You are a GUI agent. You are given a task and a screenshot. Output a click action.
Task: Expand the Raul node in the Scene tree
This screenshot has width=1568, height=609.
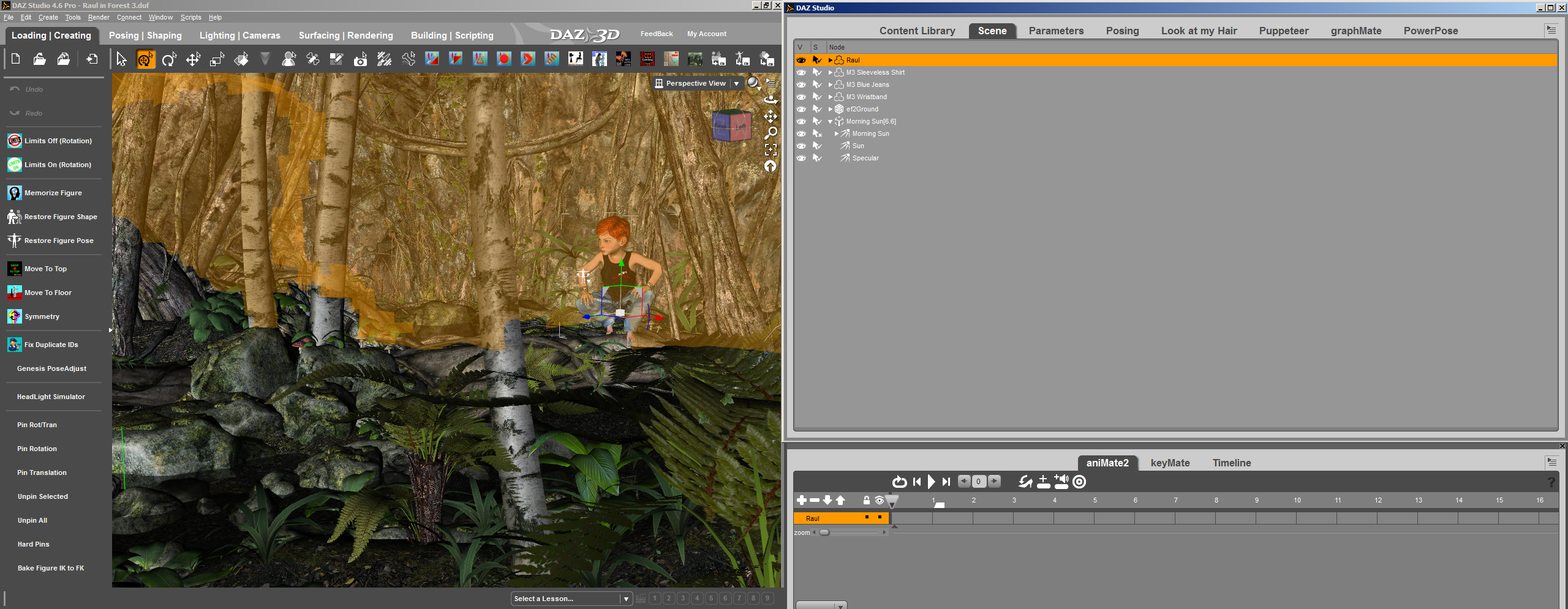click(x=830, y=60)
